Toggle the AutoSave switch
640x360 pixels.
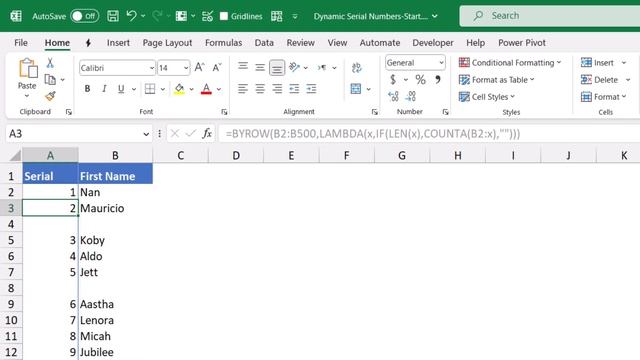tap(84, 16)
